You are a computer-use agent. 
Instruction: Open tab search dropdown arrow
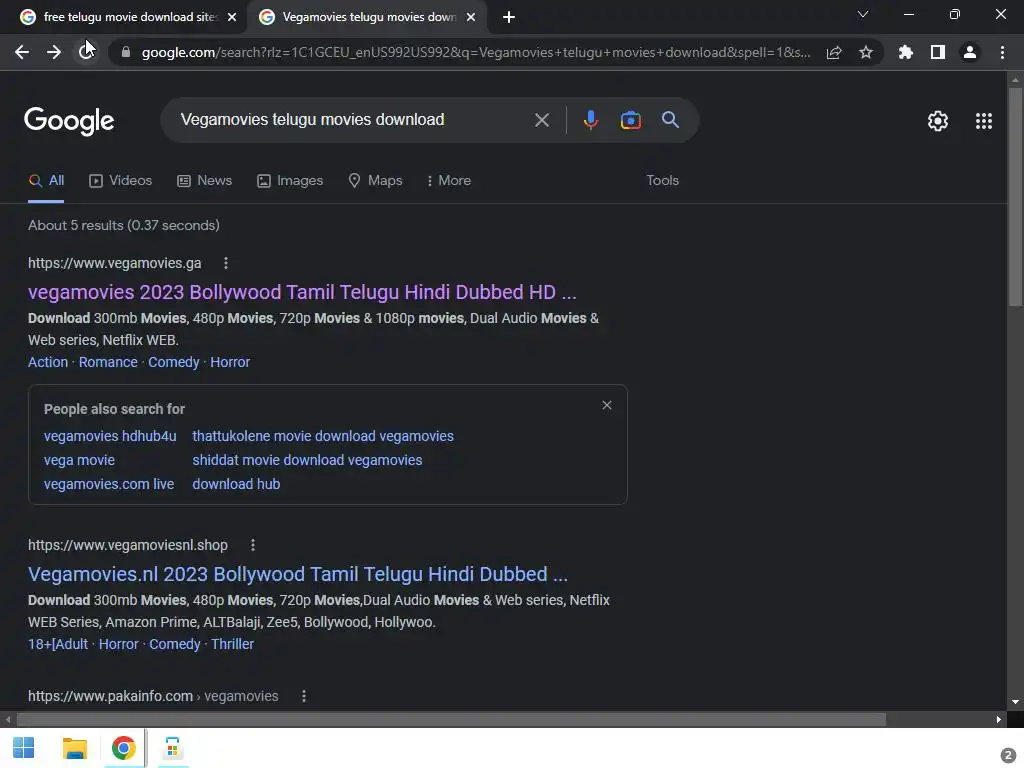pos(863,14)
